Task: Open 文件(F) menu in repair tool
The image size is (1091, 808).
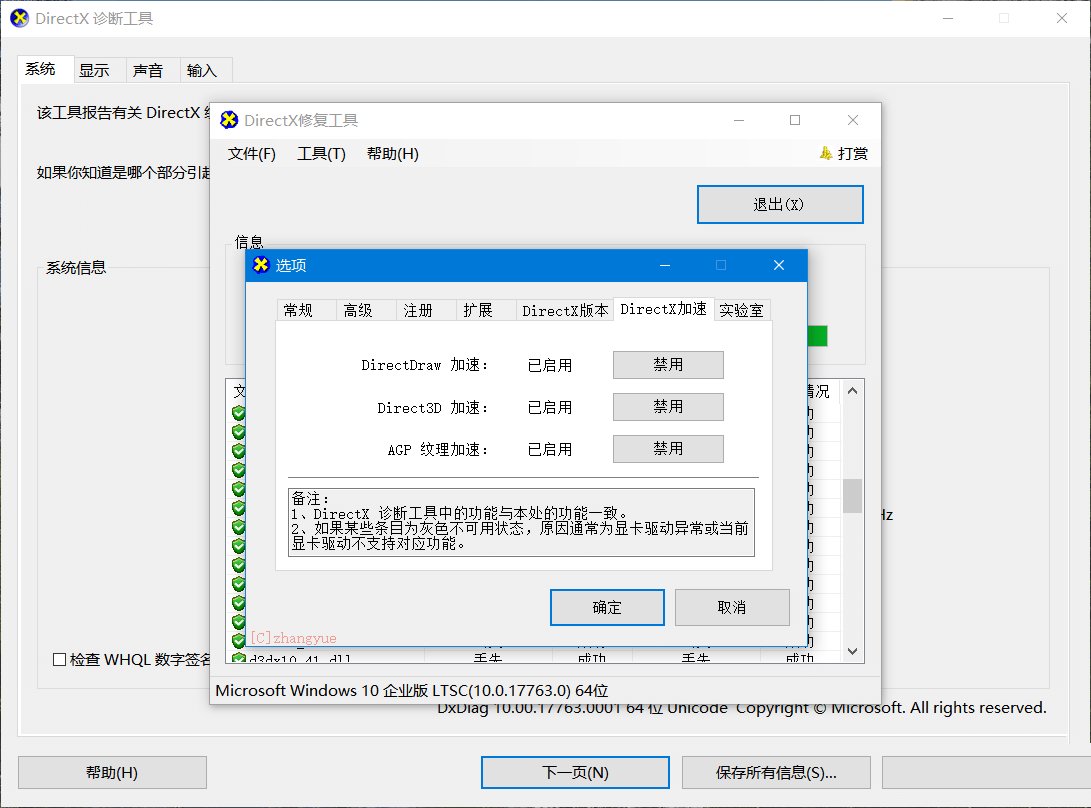Action: pos(252,154)
